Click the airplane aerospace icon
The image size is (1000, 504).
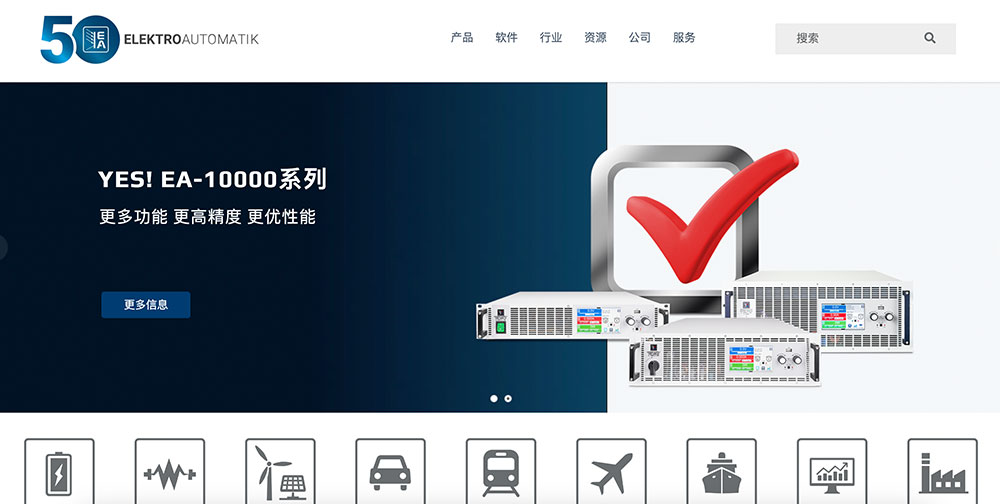(x=611, y=471)
